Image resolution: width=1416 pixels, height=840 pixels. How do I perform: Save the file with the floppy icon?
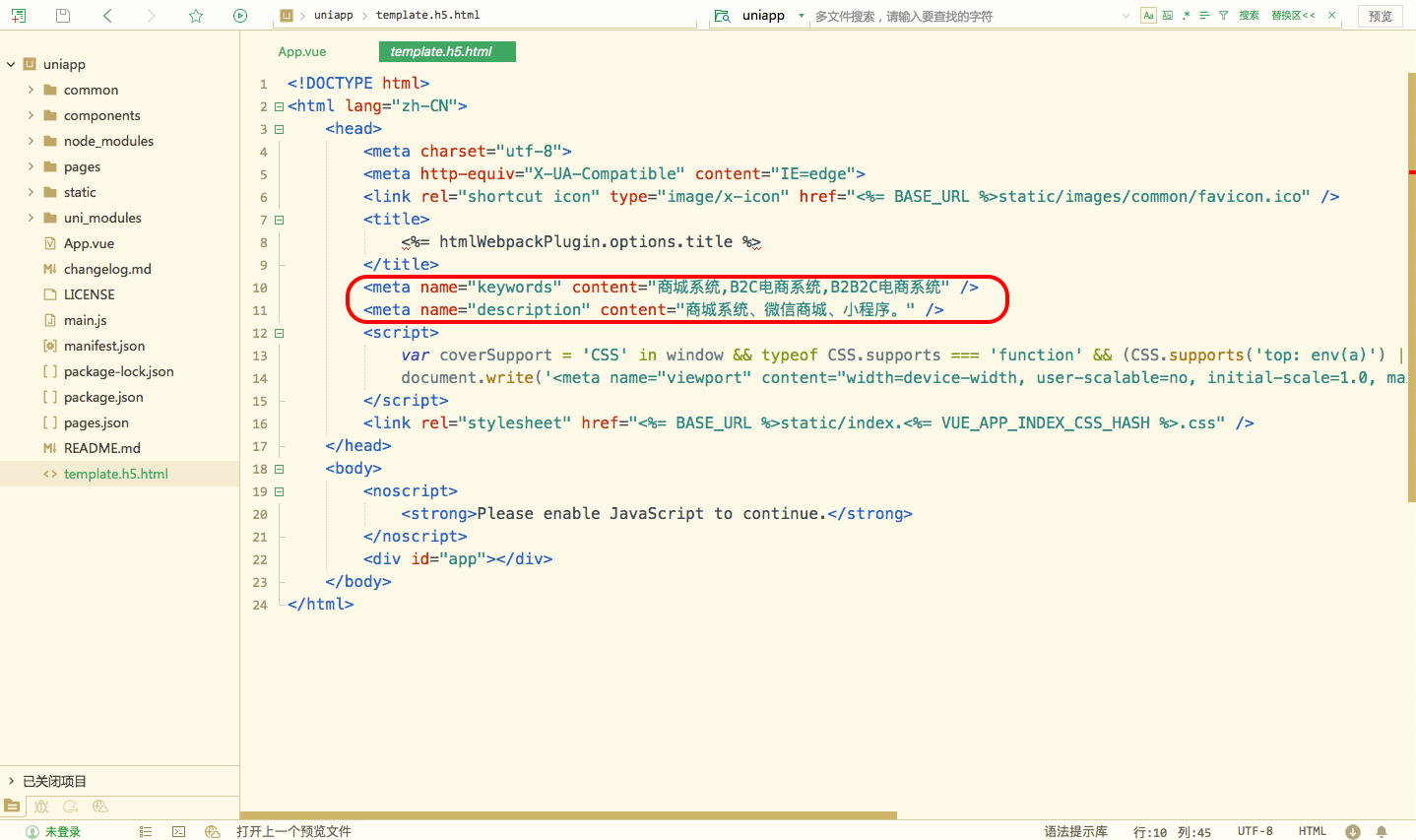coord(63,16)
